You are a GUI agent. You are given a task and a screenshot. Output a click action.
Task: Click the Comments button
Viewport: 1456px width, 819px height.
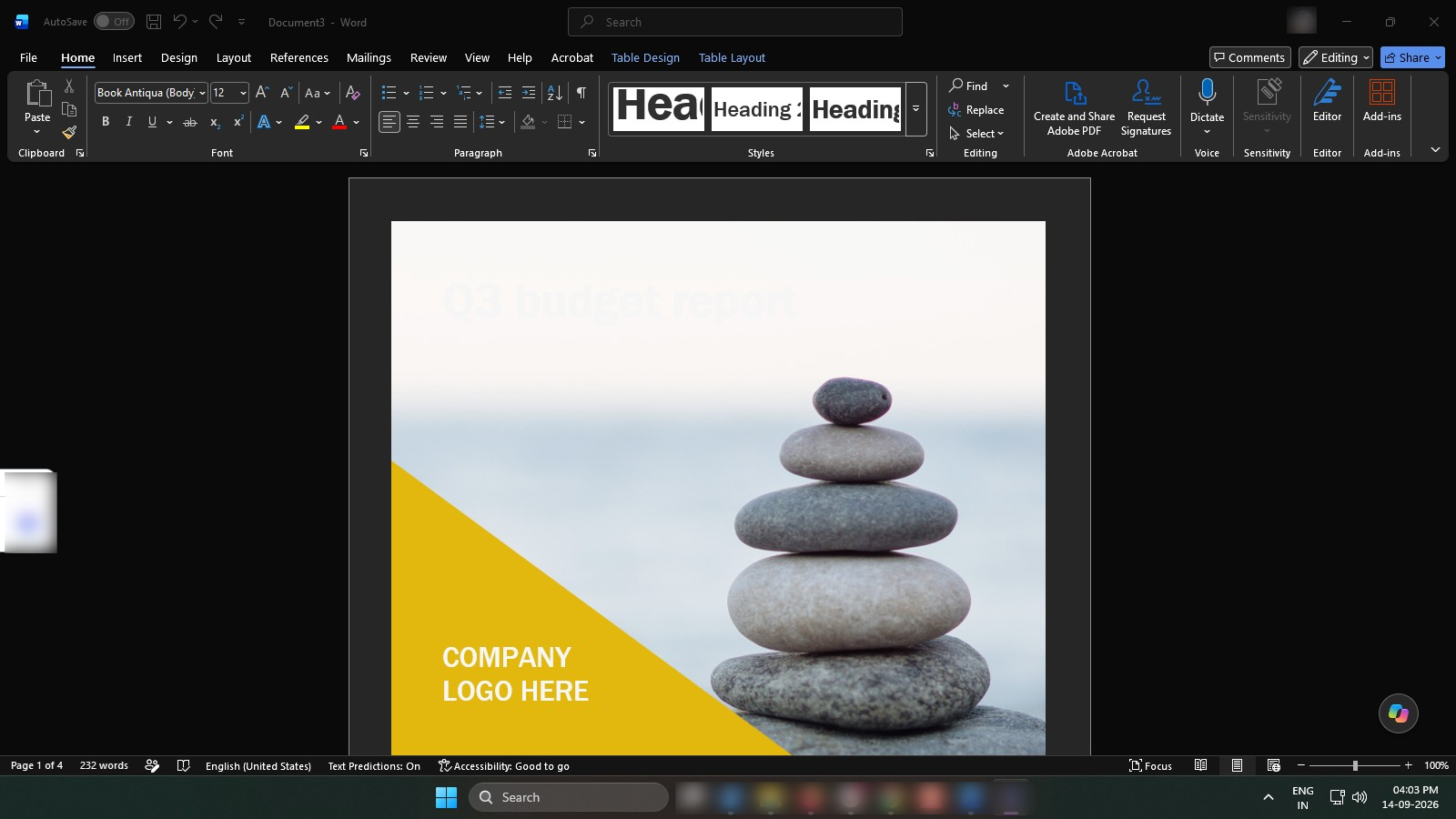(x=1249, y=57)
